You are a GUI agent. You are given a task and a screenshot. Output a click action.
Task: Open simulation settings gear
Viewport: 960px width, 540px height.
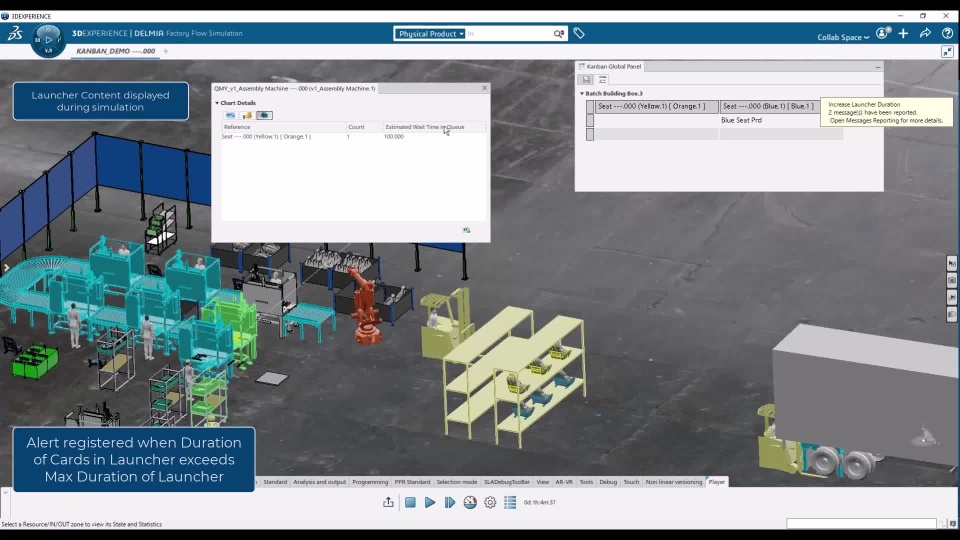click(490, 502)
